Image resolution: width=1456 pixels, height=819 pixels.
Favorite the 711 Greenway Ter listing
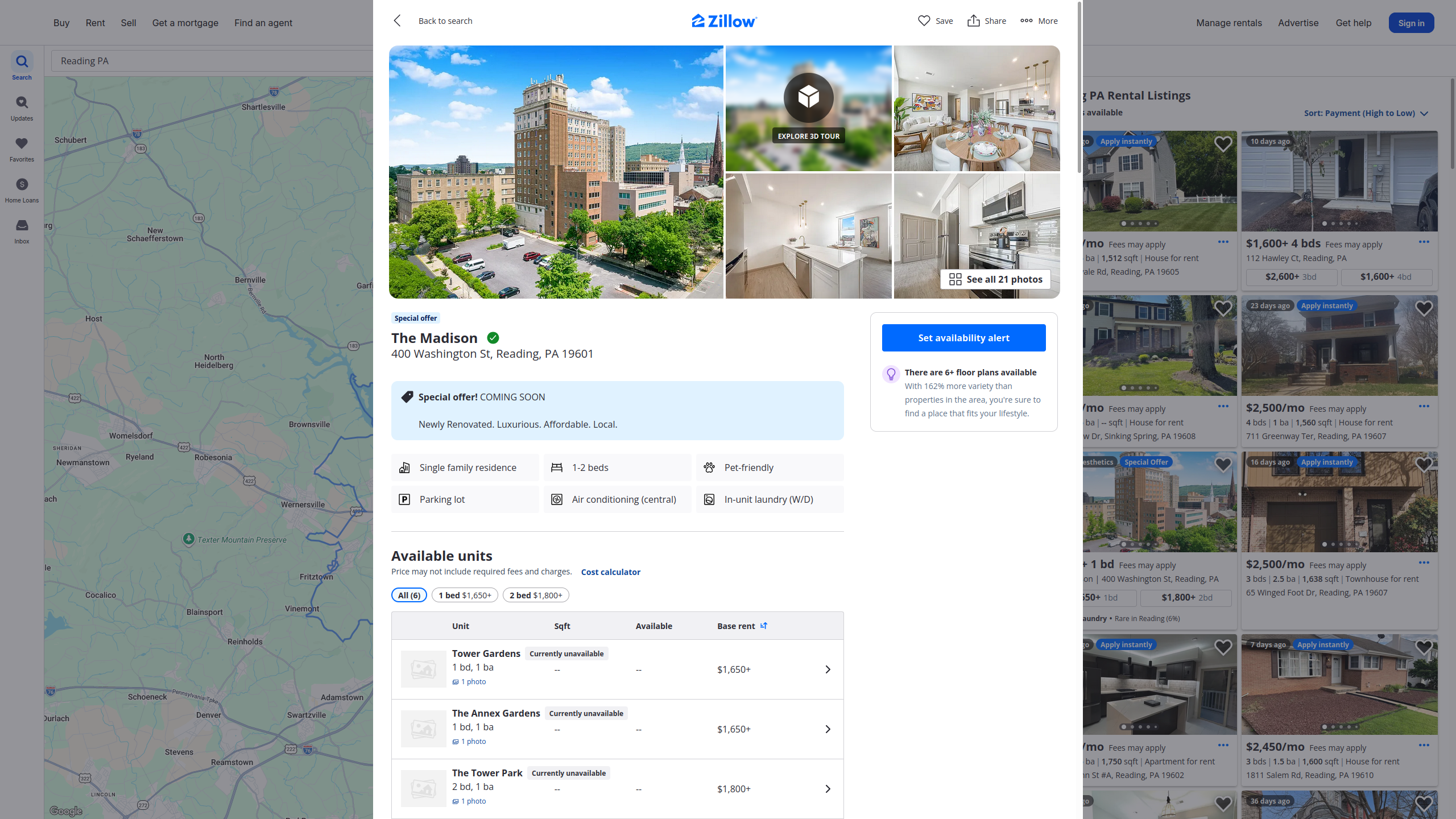coord(1424,308)
